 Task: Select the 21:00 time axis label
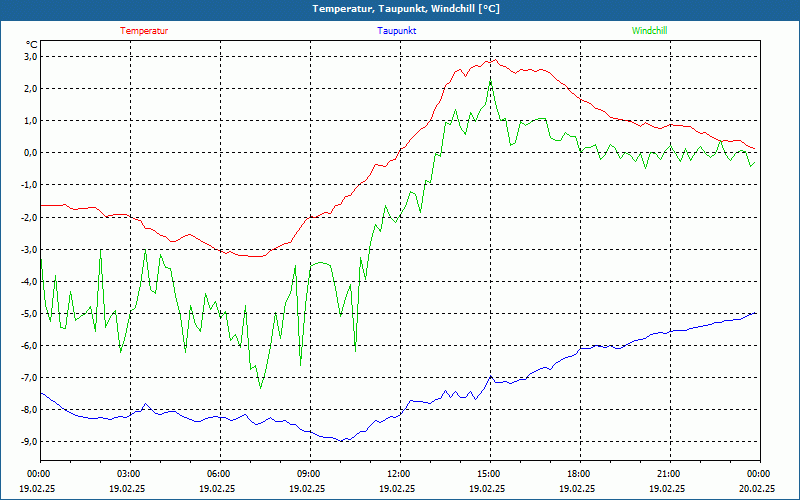(x=669, y=473)
